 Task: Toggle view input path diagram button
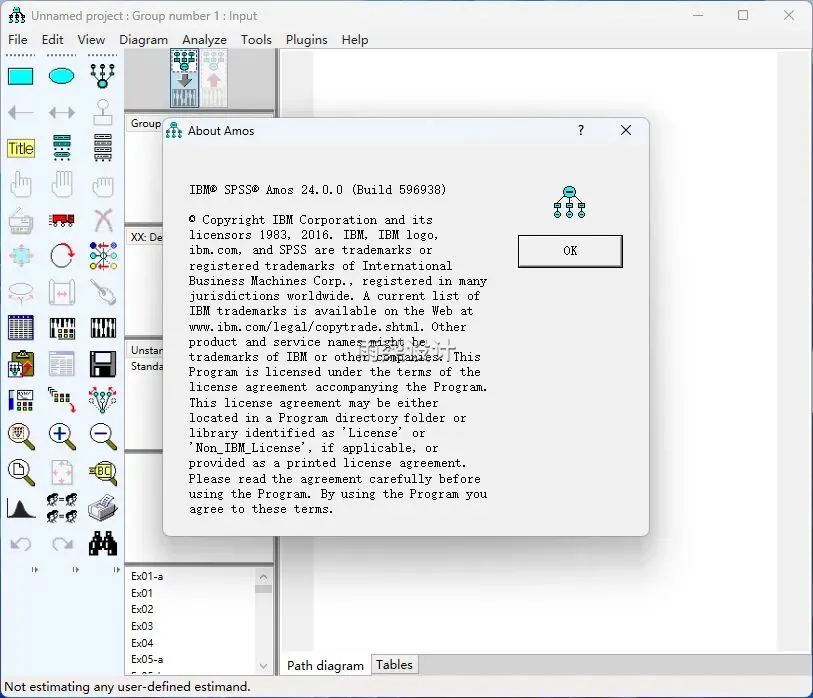pos(185,78)
